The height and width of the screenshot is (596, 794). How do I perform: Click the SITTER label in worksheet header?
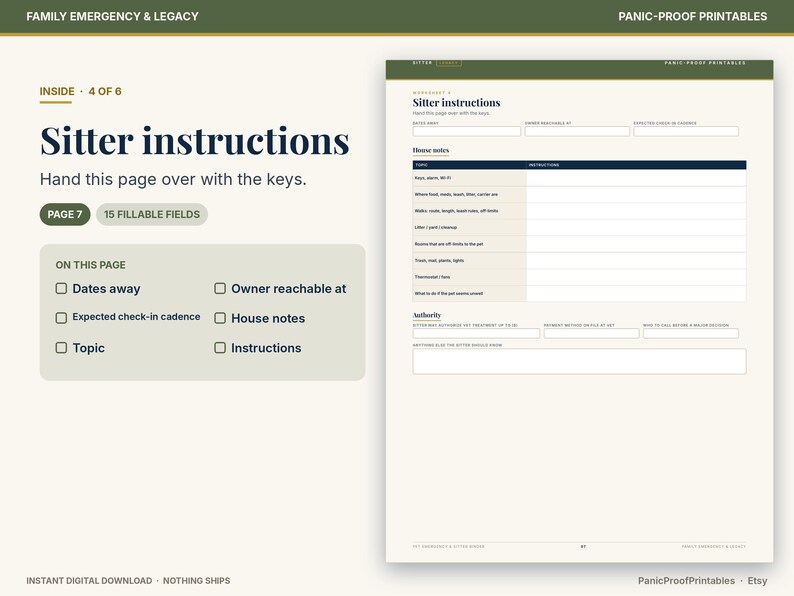click(x=422, y=63)
